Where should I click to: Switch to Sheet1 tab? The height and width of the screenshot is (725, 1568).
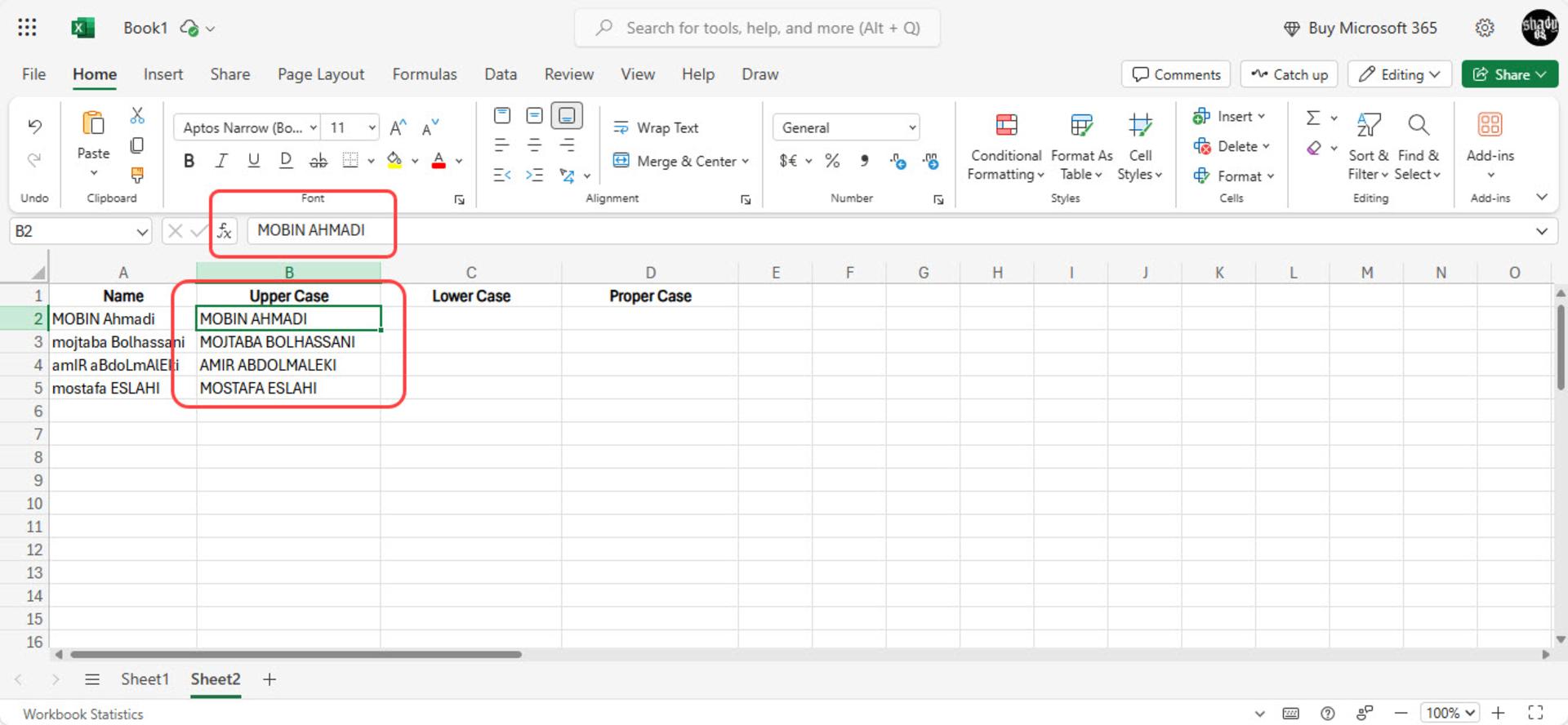click(x=145, y=679)
